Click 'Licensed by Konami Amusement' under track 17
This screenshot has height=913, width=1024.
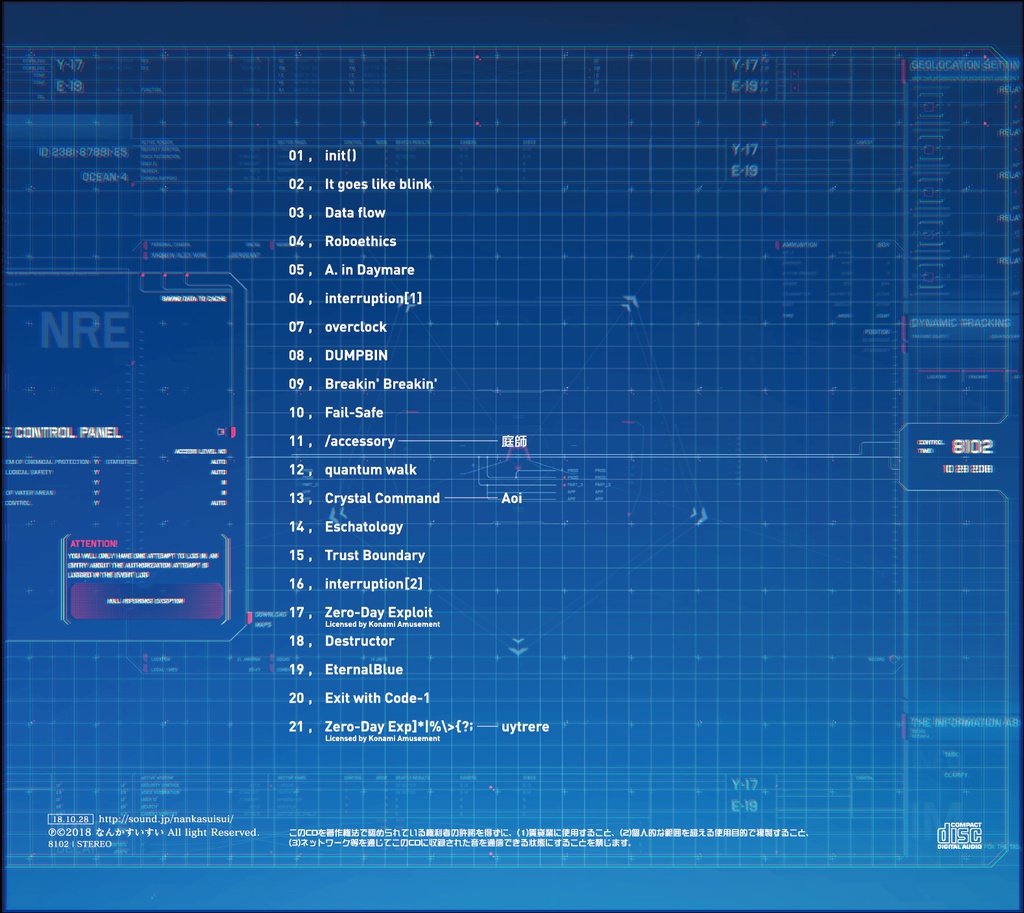click(382, 624)
